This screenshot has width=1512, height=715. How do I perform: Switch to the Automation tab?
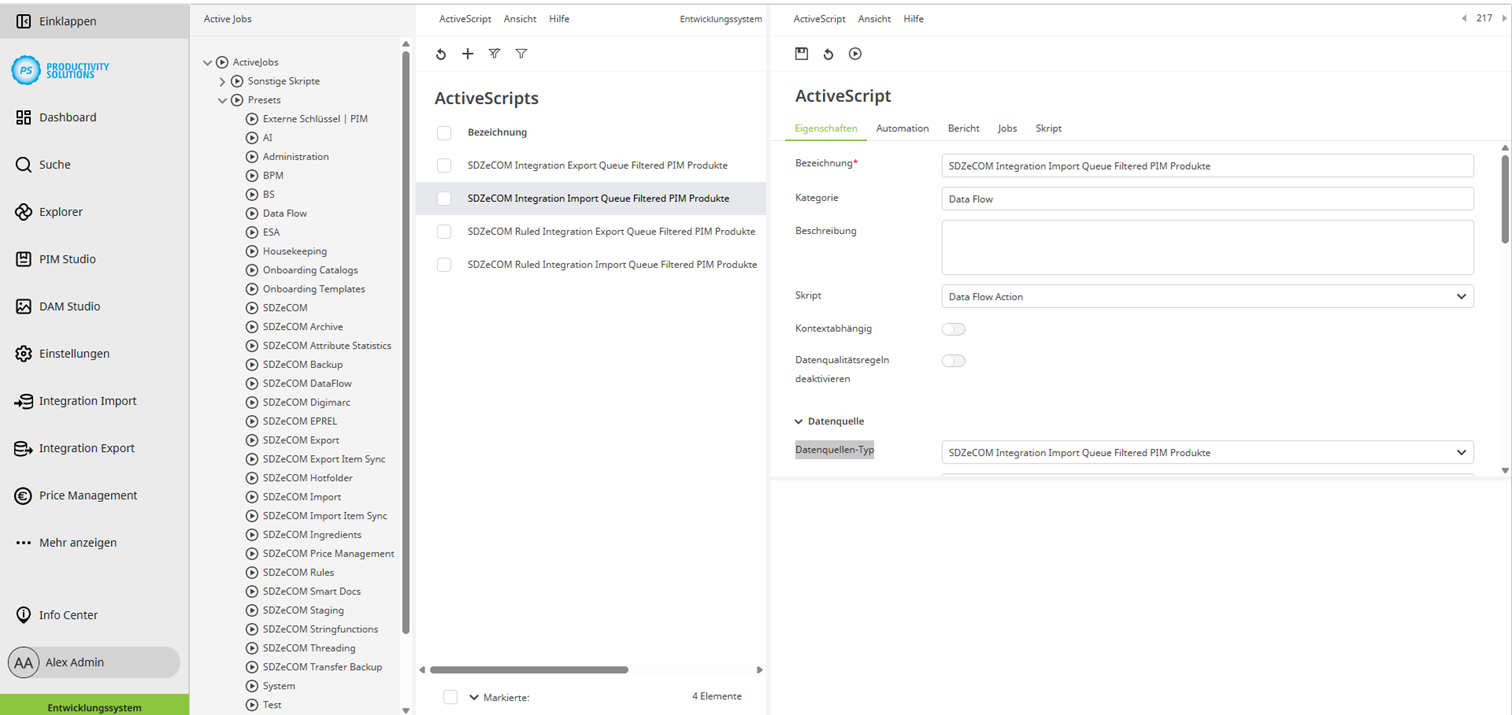902,128
